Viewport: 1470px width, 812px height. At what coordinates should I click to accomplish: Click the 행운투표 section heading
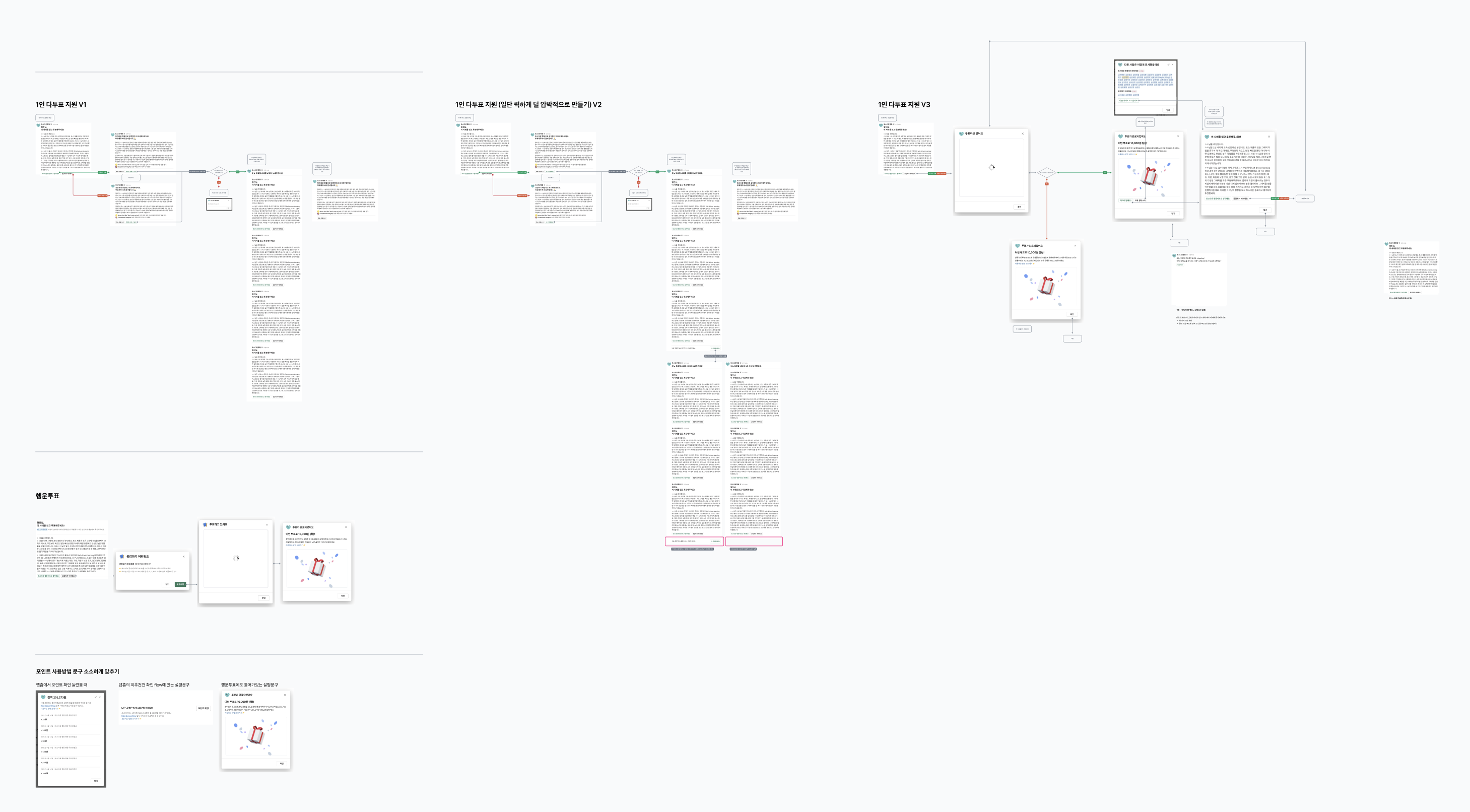coord(47,496)
